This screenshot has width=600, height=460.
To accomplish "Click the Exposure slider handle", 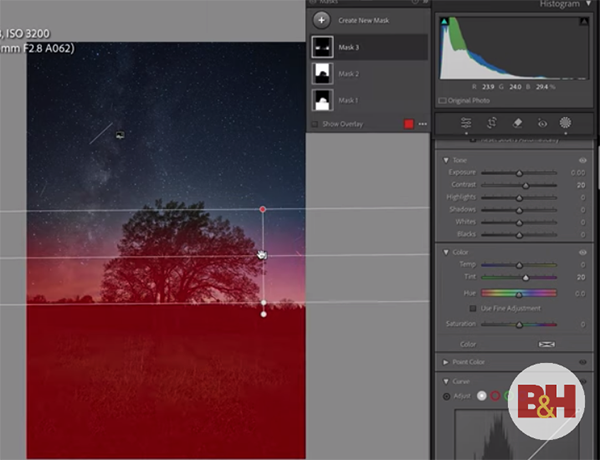I will coord(519,173).
